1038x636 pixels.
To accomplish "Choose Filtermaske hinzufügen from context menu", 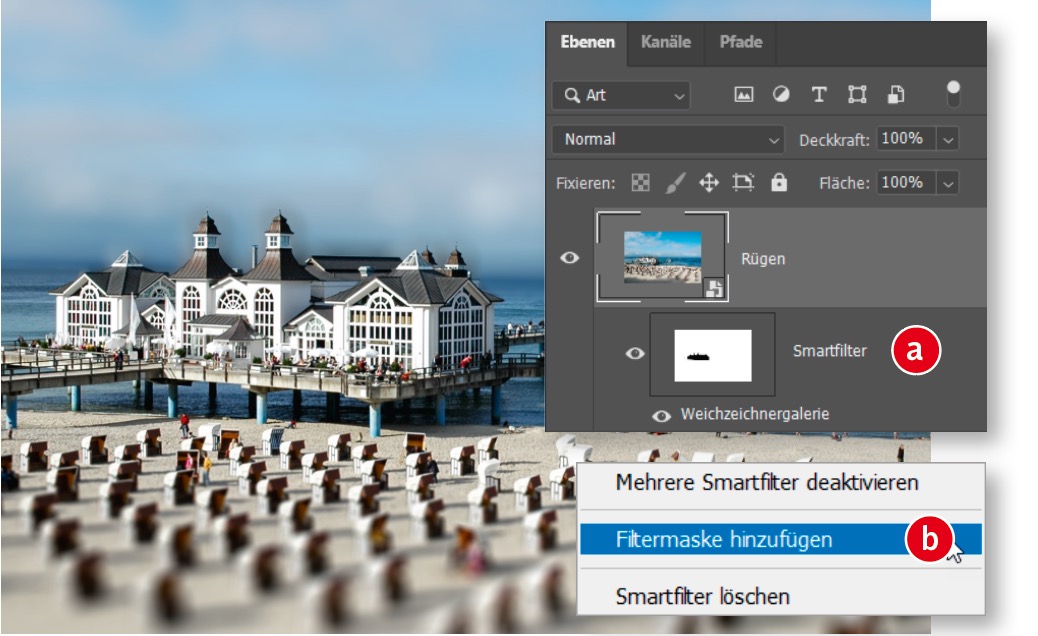I will pos(724,539).
